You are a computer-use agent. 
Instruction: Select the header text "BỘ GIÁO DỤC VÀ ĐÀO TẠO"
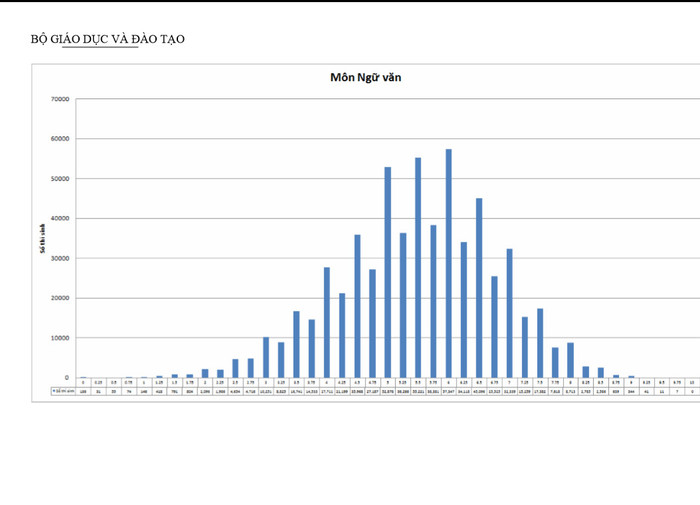pyautogui.click(x=108, y=39)
